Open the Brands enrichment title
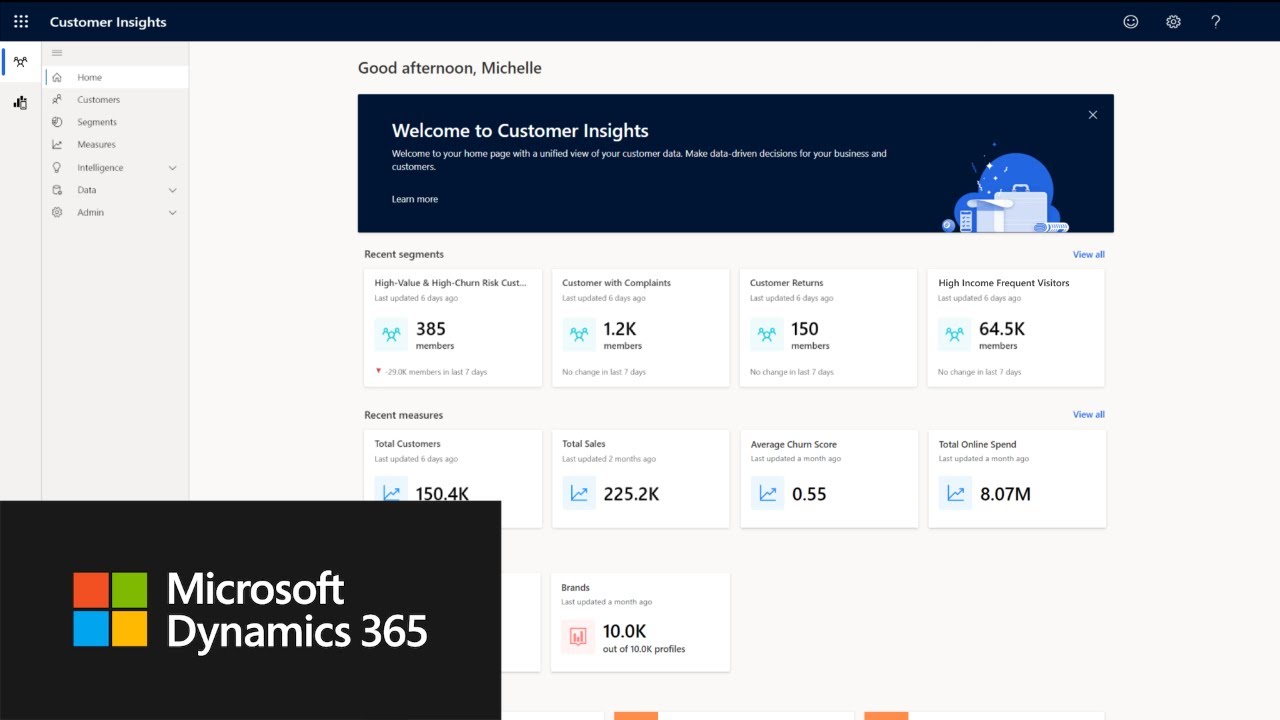The height and width of the screenshot is (720, 1280). [x=576, y=588]
